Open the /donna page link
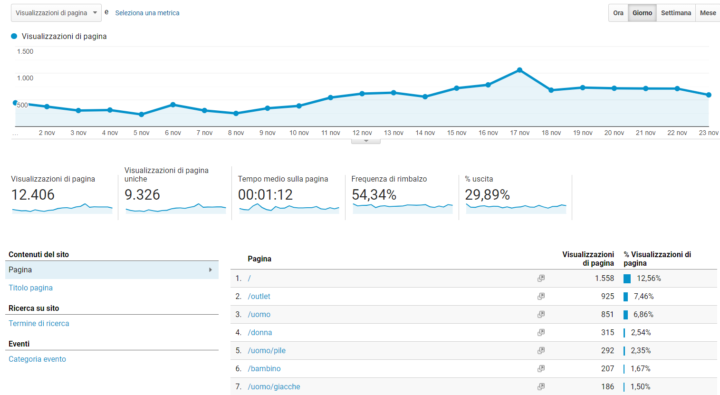Image resolution: width=720 pixels, height=395 pixels. (260, 332)
